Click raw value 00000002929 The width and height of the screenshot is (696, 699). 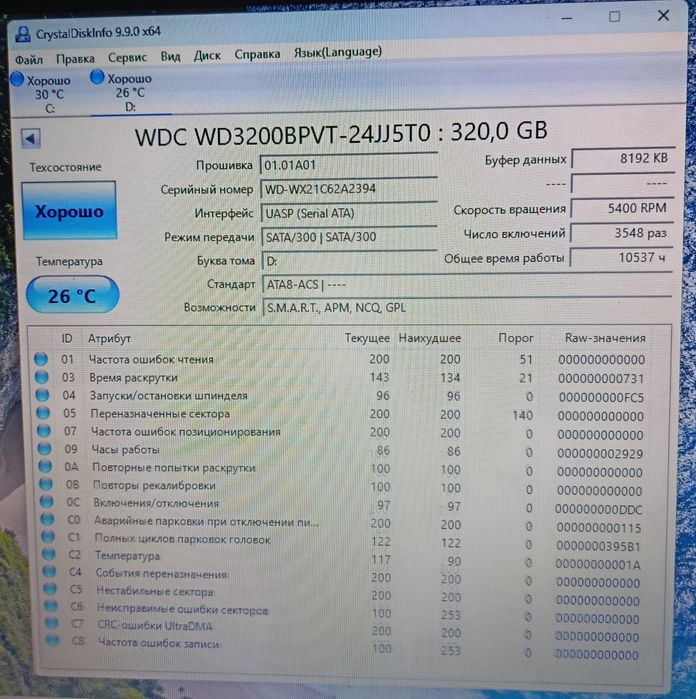coord(600,454)
